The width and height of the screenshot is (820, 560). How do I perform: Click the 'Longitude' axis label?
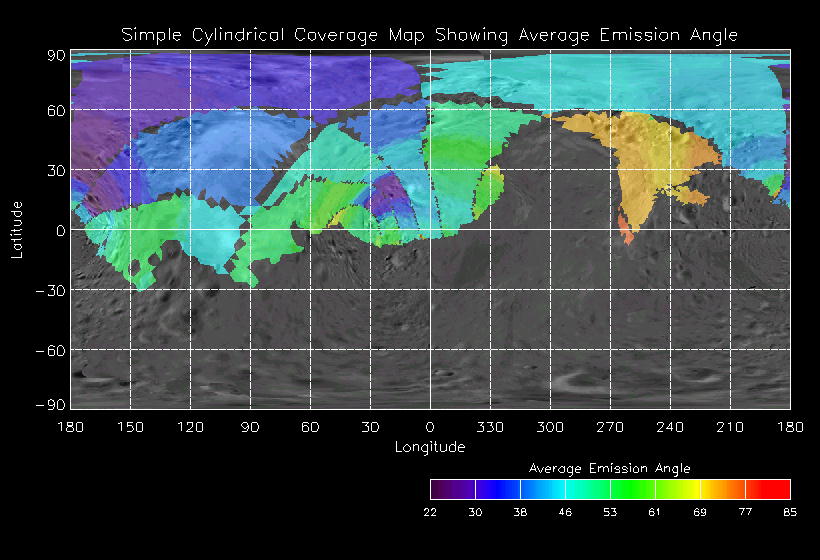coord(430,447)
